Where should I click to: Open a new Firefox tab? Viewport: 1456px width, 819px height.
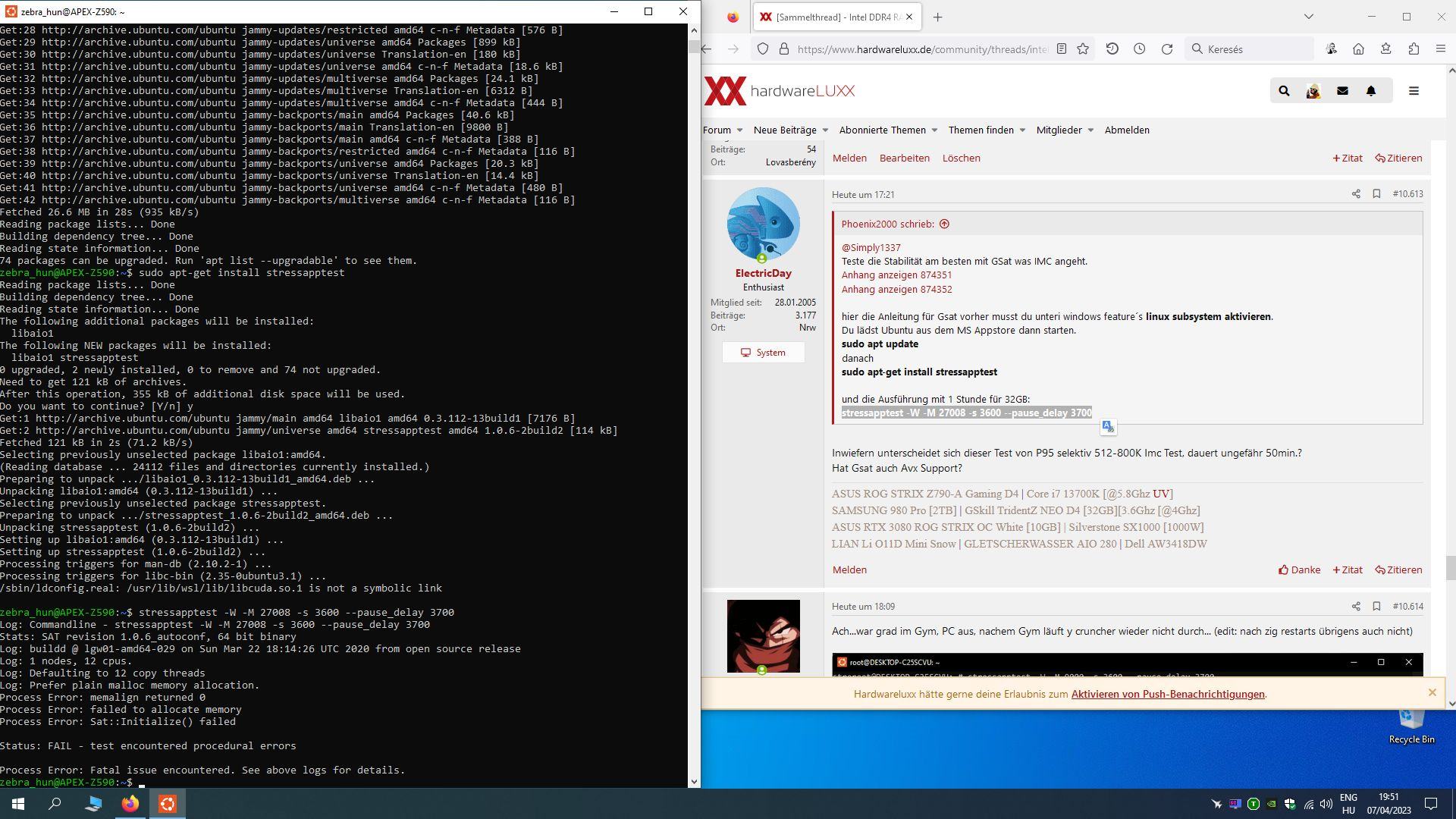coord(937,17)
